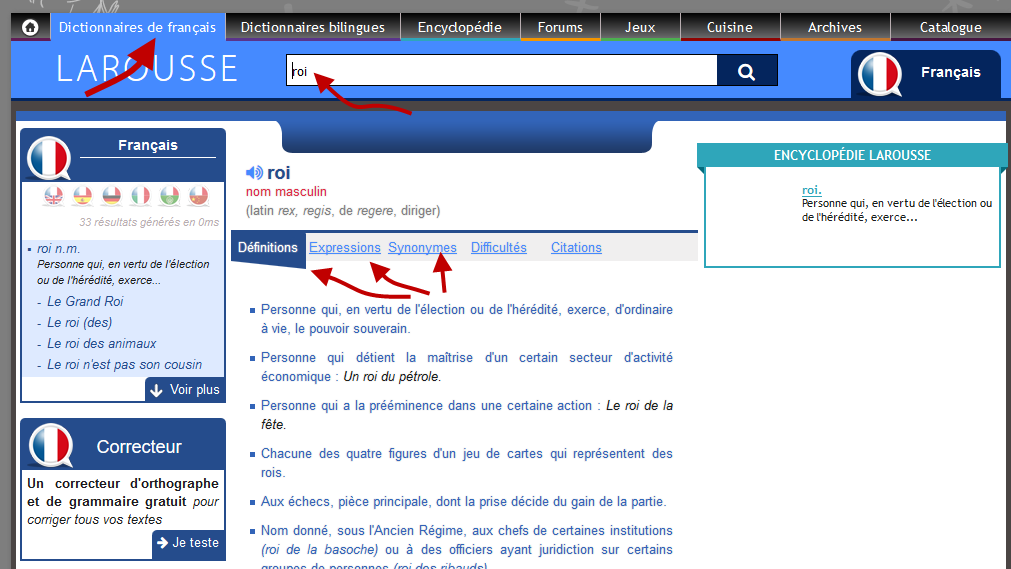Screen dimensions: 1011x569
Task: Click into the search field containing roi
Action: point(500,71)
